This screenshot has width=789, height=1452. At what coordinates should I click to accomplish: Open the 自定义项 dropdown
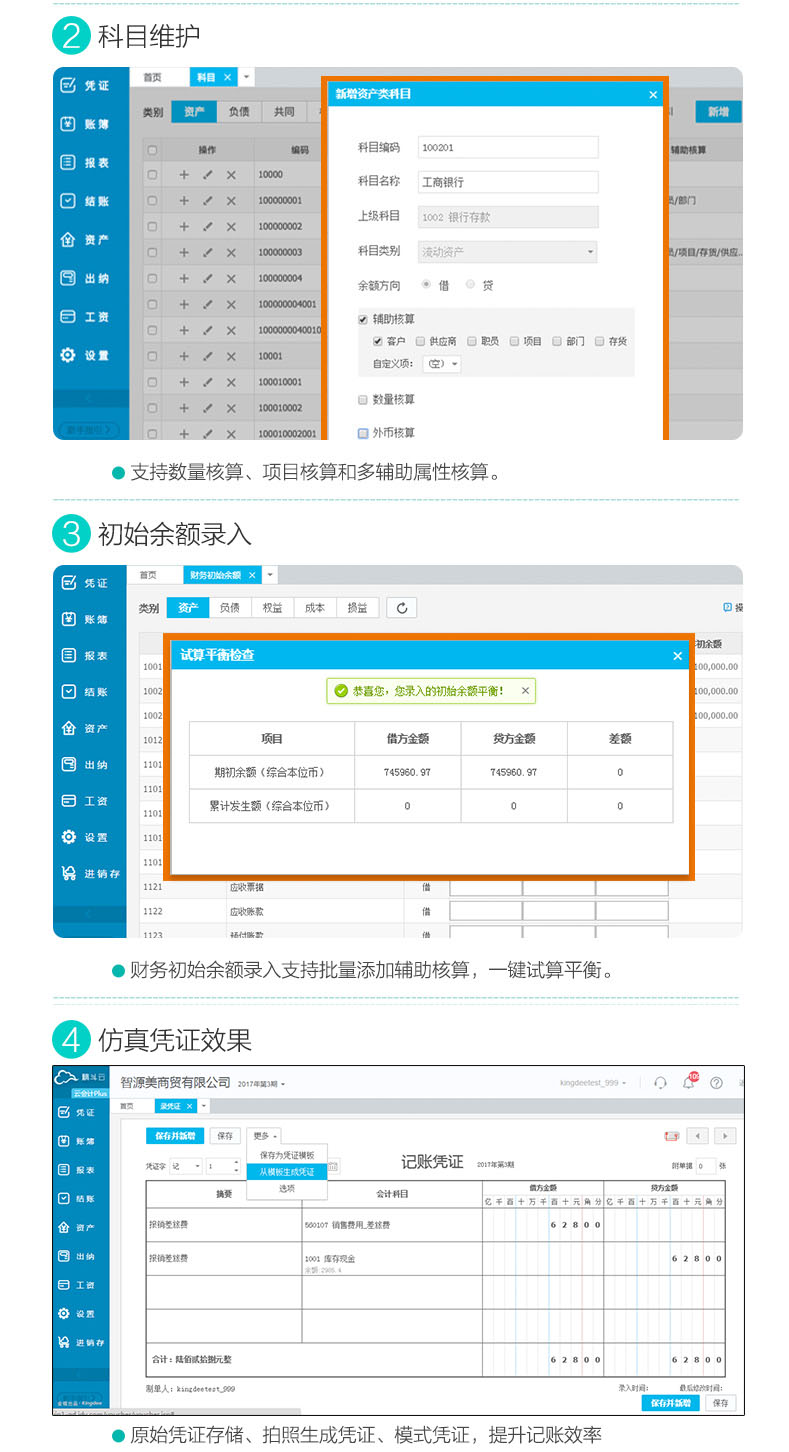441,364
